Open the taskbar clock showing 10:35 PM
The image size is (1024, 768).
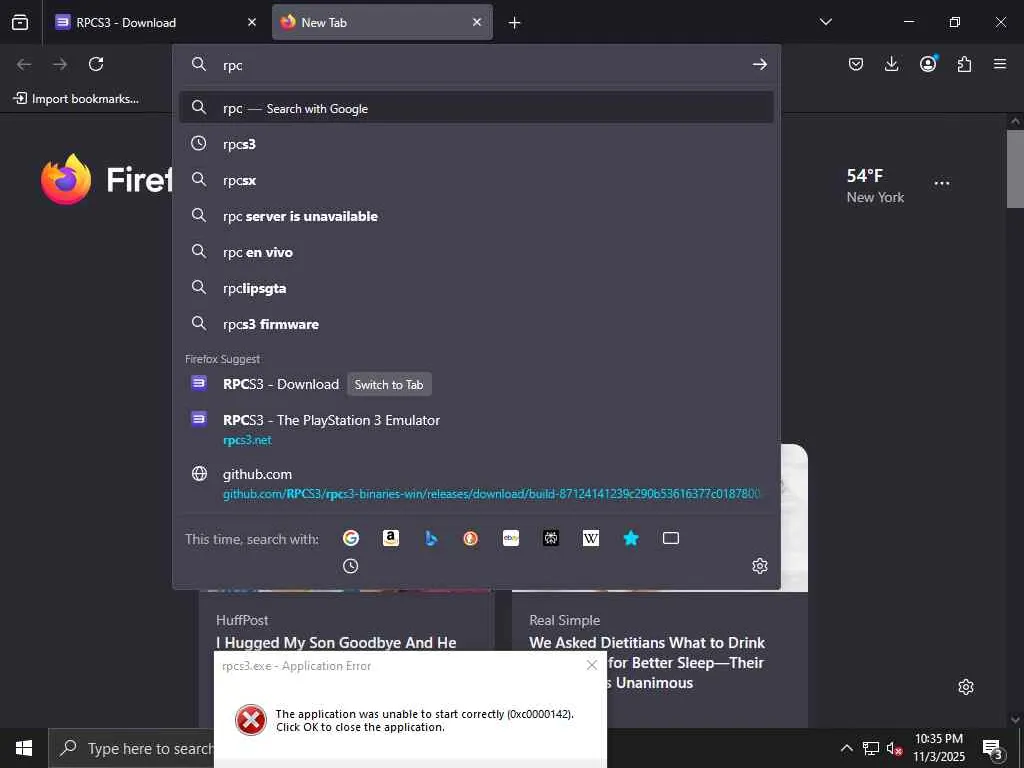click(x=938, y=748)
